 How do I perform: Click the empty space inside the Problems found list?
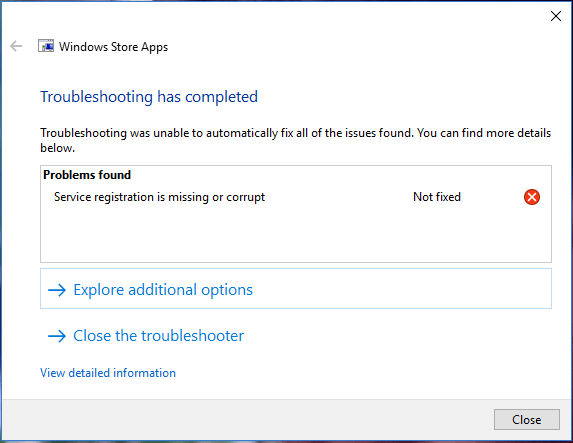296,235
